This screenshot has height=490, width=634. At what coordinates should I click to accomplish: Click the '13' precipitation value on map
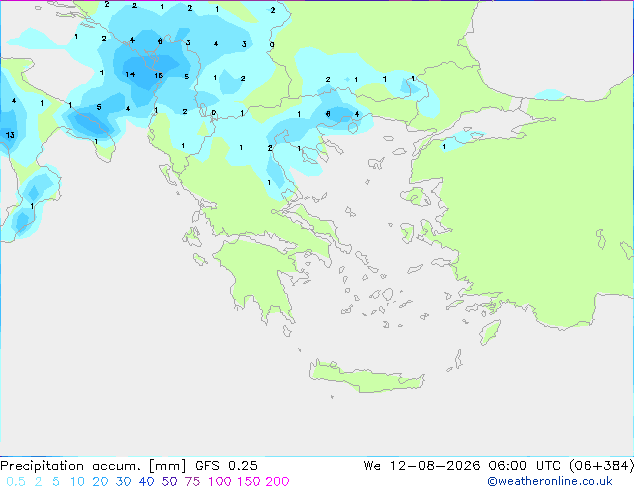pyautogui.click(x=10, y=135)
